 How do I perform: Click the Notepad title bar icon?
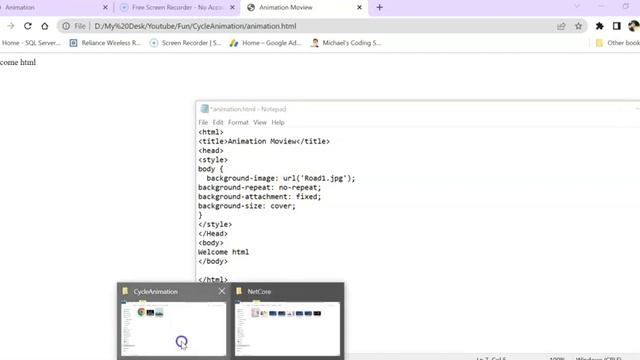pos(204,109)
